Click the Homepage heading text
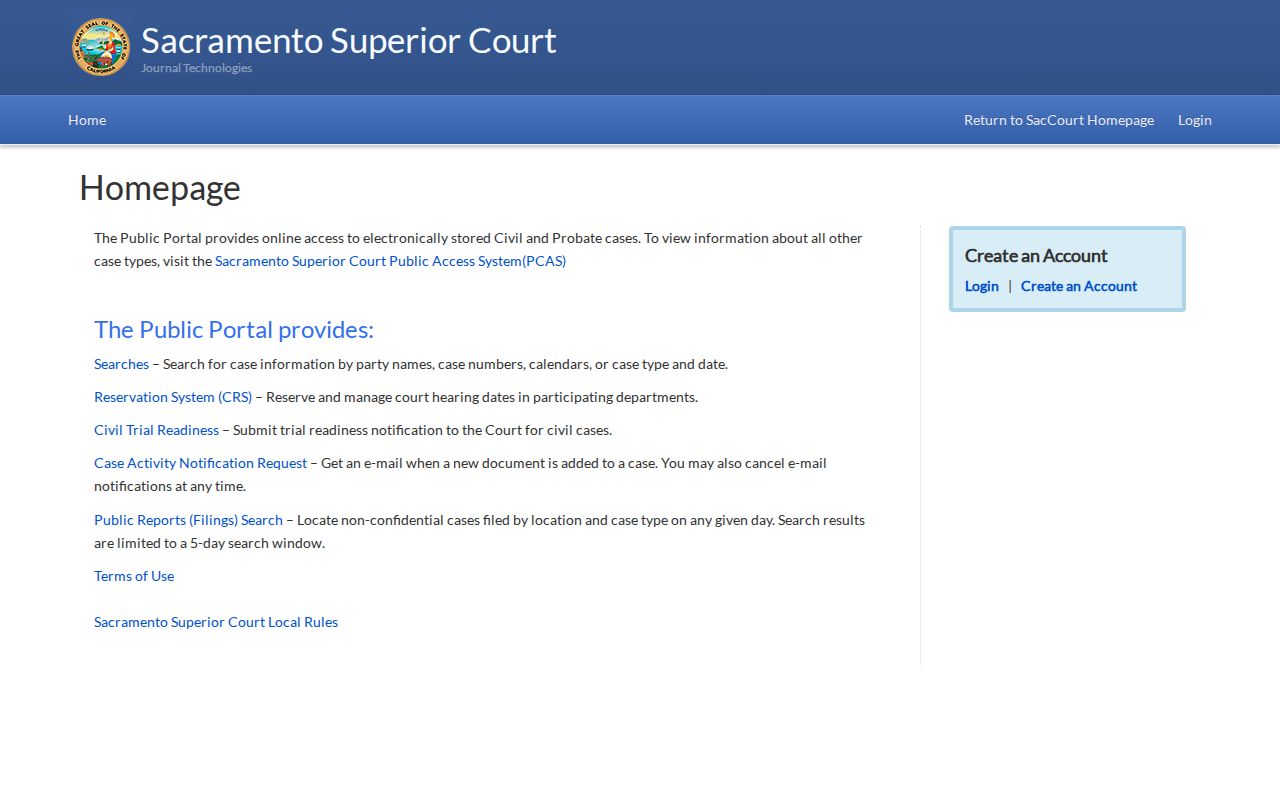The width and height of the screenshot is (1280, 800). 160,188
